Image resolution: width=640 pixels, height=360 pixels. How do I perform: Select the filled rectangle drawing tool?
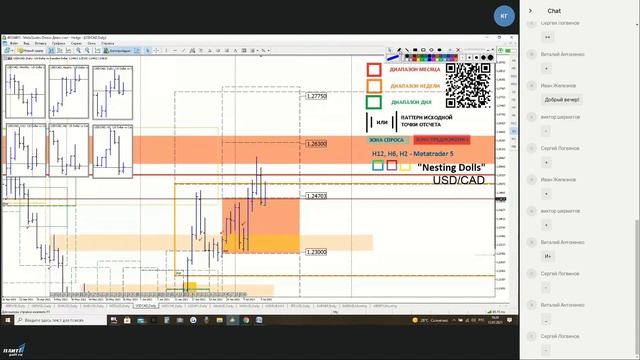415,50
